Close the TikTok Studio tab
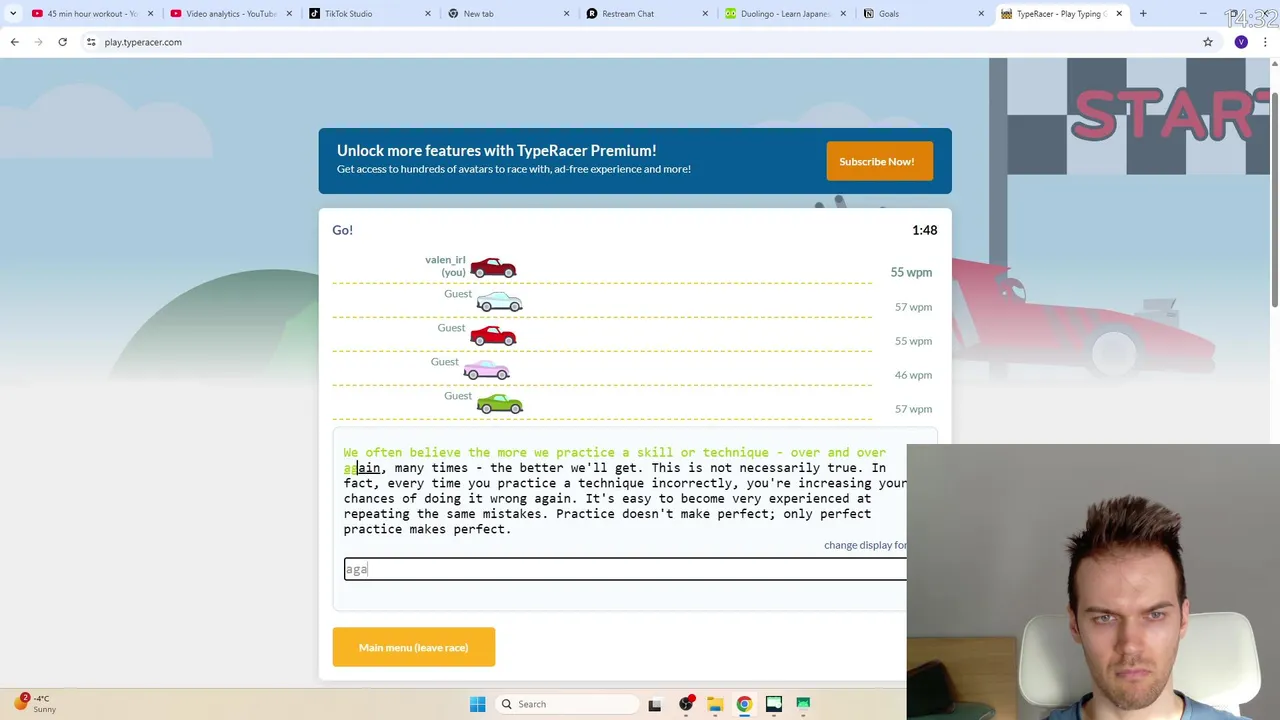The image size is (1280, 720). [428, 14]
